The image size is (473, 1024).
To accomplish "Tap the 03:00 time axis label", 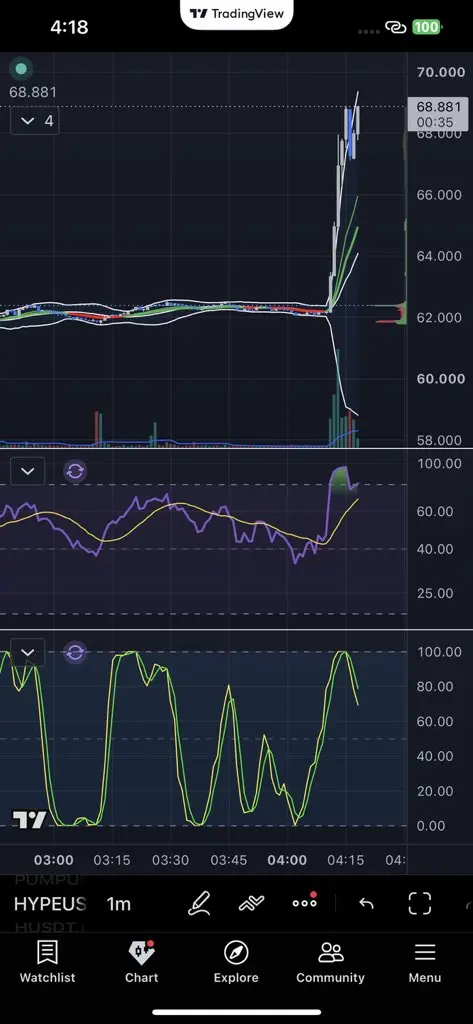I will point(54,859).
